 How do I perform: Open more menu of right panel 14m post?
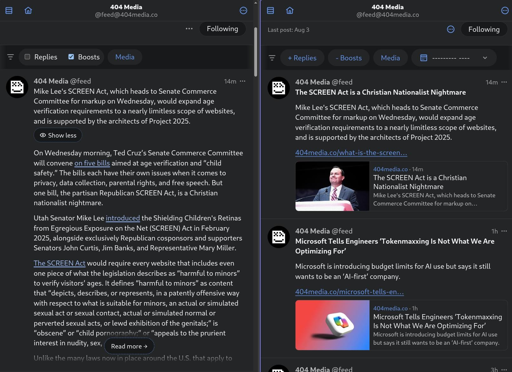tap(504, 82)
